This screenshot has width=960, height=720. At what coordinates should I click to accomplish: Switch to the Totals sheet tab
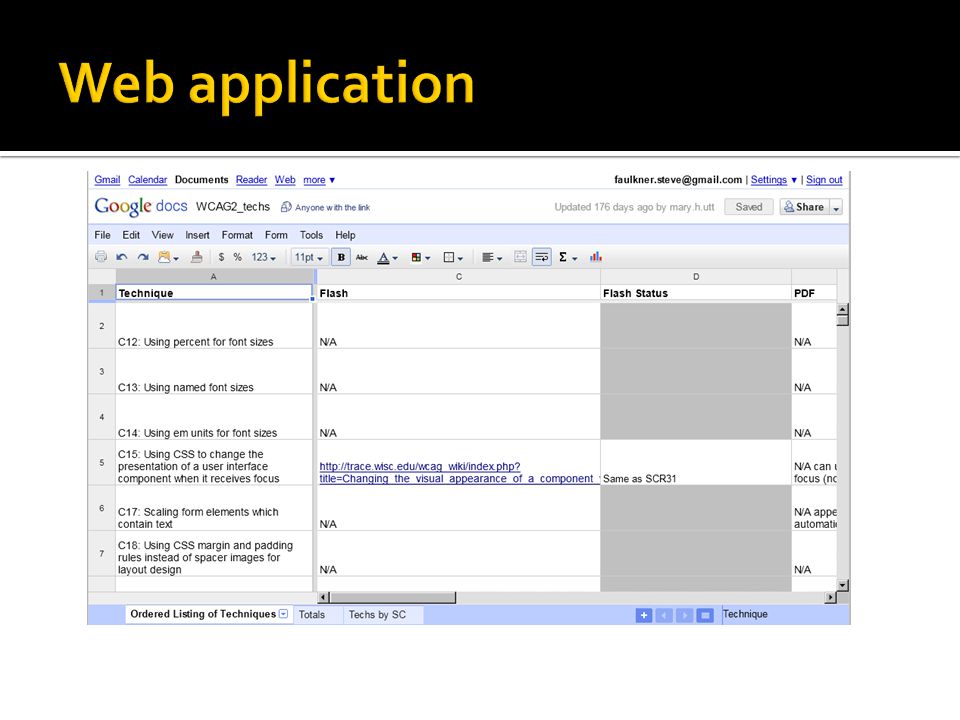click(x=312, y=615)
